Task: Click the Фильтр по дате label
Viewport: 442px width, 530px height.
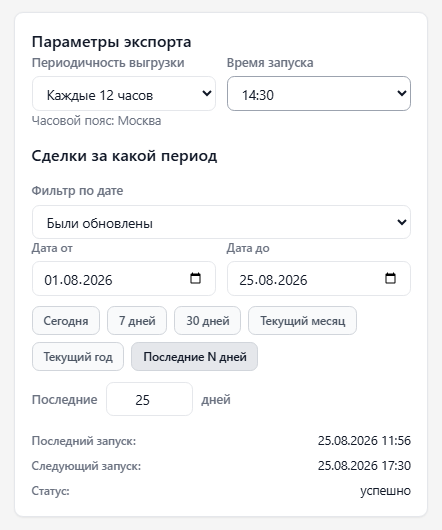Action: [77, 191]
